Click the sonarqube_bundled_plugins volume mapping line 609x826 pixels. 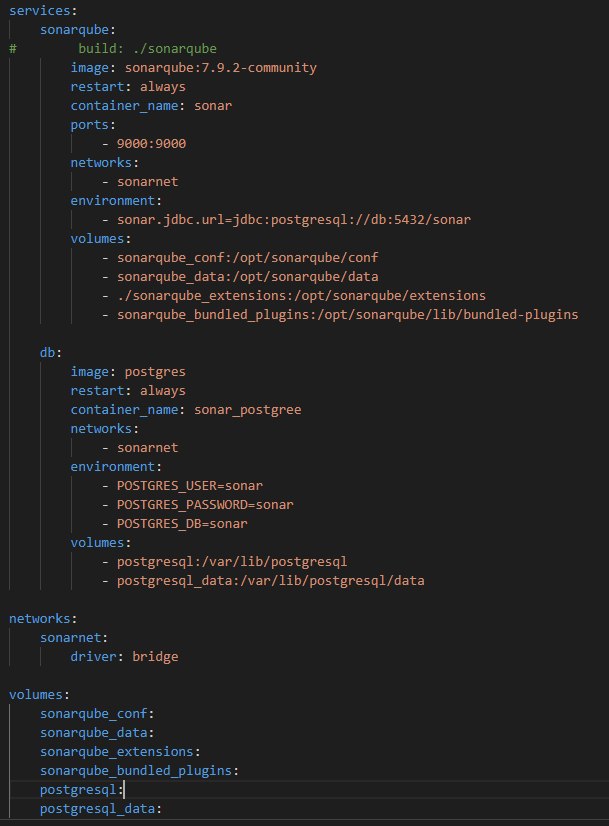pyautogui.click(x=348, y=314)
